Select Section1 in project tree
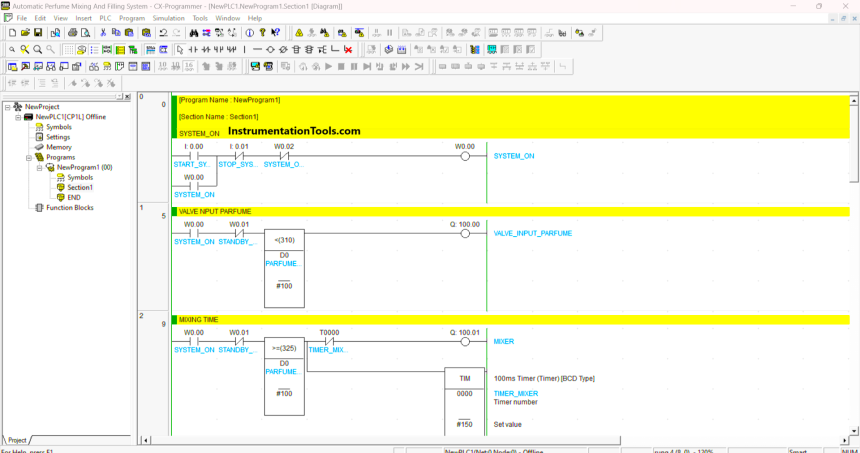The height and width of the screenshot is (453, 860). click(80, 188)
